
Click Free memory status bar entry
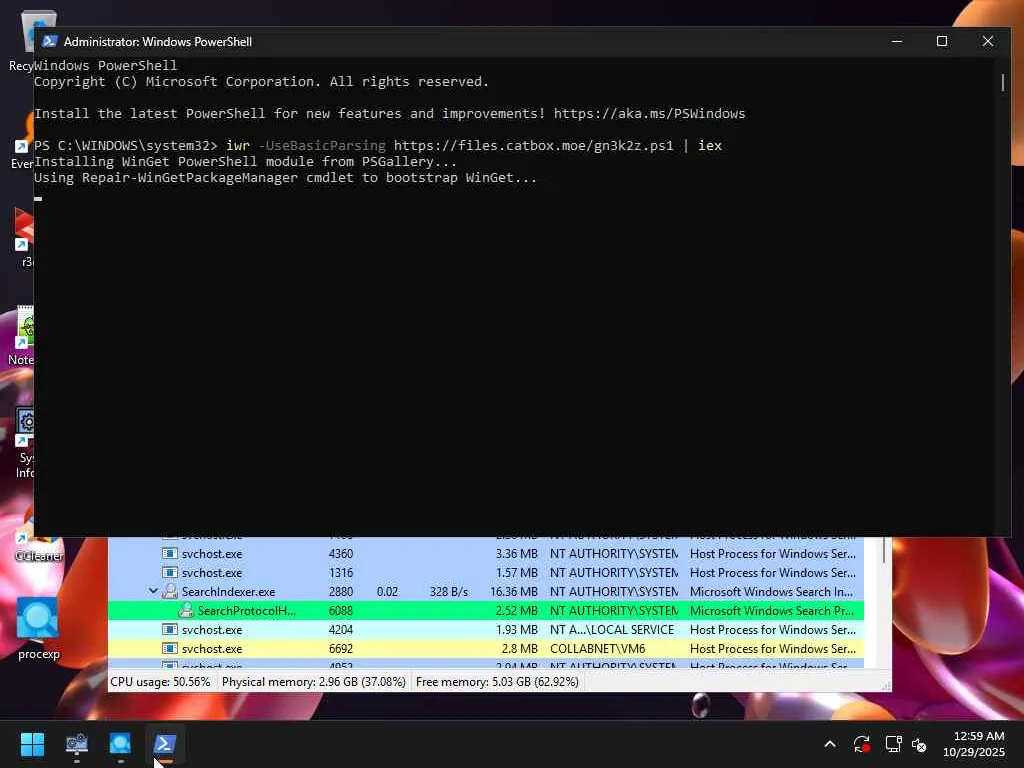[x=497, y=682]
